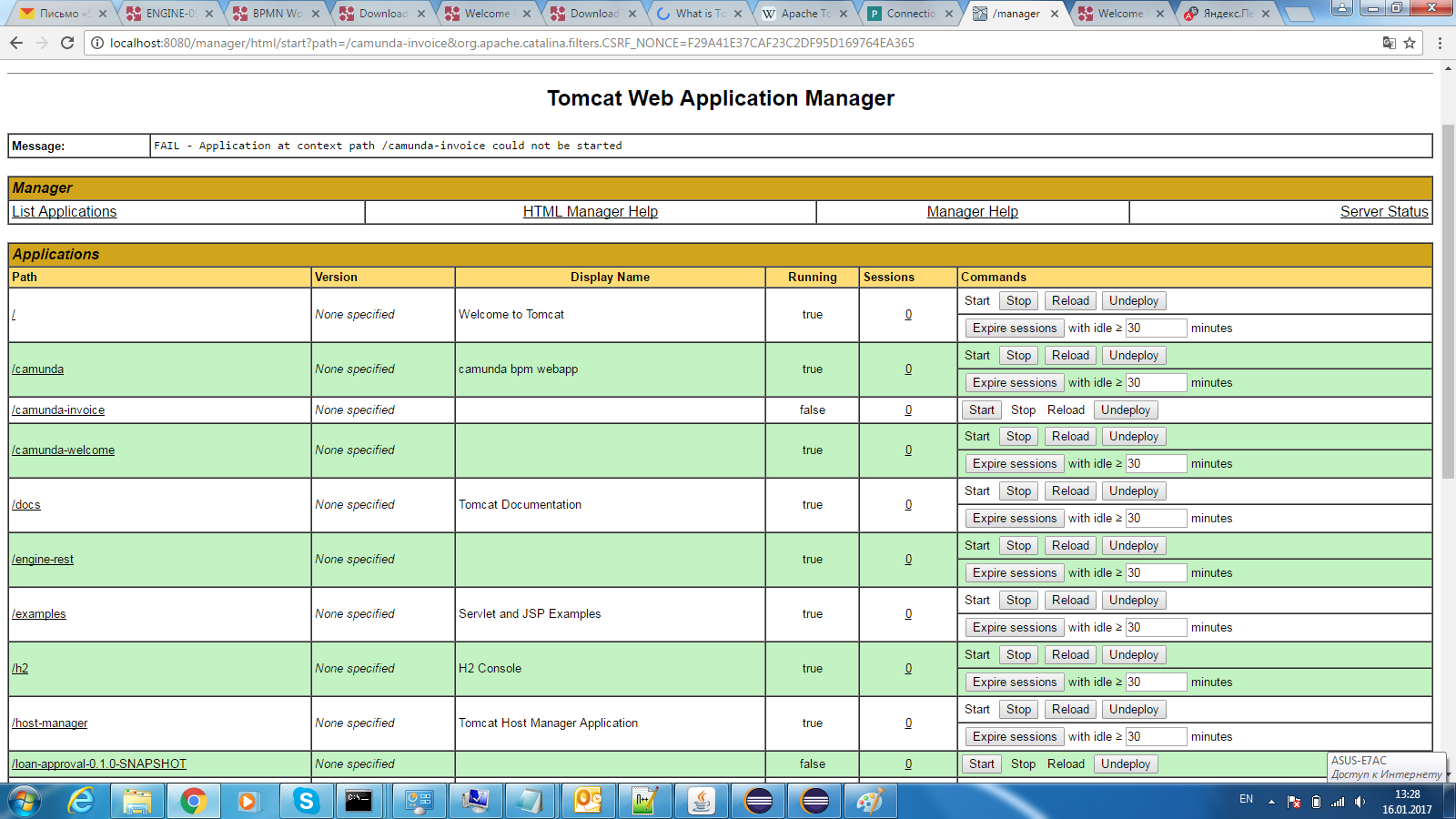Open the action center flag tray icon
The height and width of the screenshot is (819, 1456).
click(x=1294, y=802)
